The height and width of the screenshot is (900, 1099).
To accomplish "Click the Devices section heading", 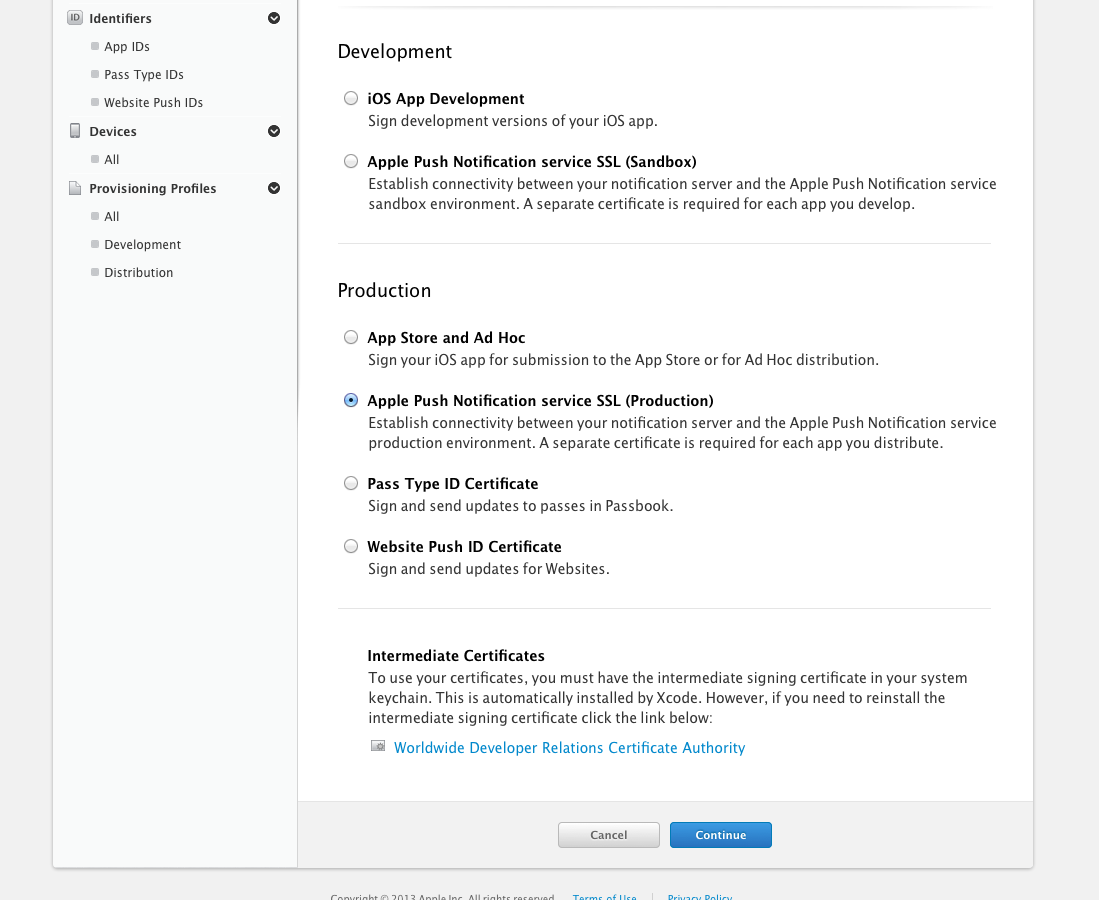I will (x=113, y=131).
